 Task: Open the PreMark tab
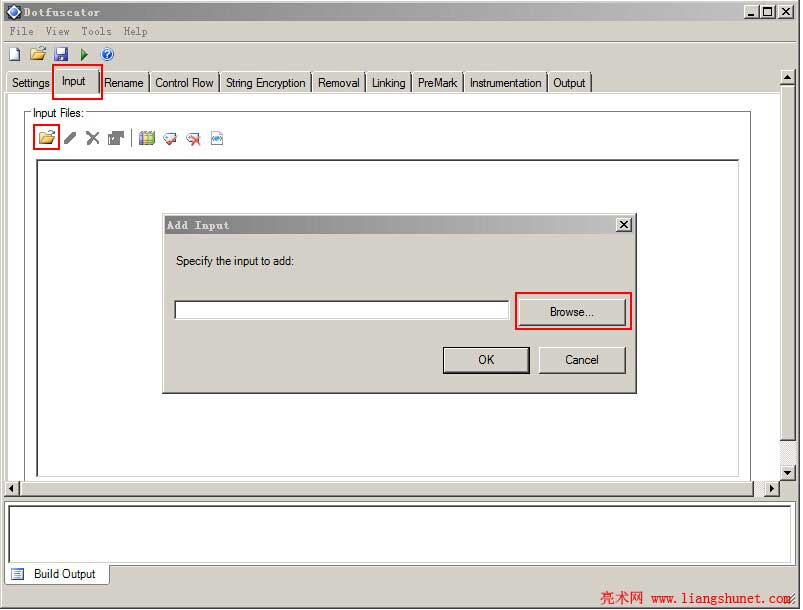point(438,83)
